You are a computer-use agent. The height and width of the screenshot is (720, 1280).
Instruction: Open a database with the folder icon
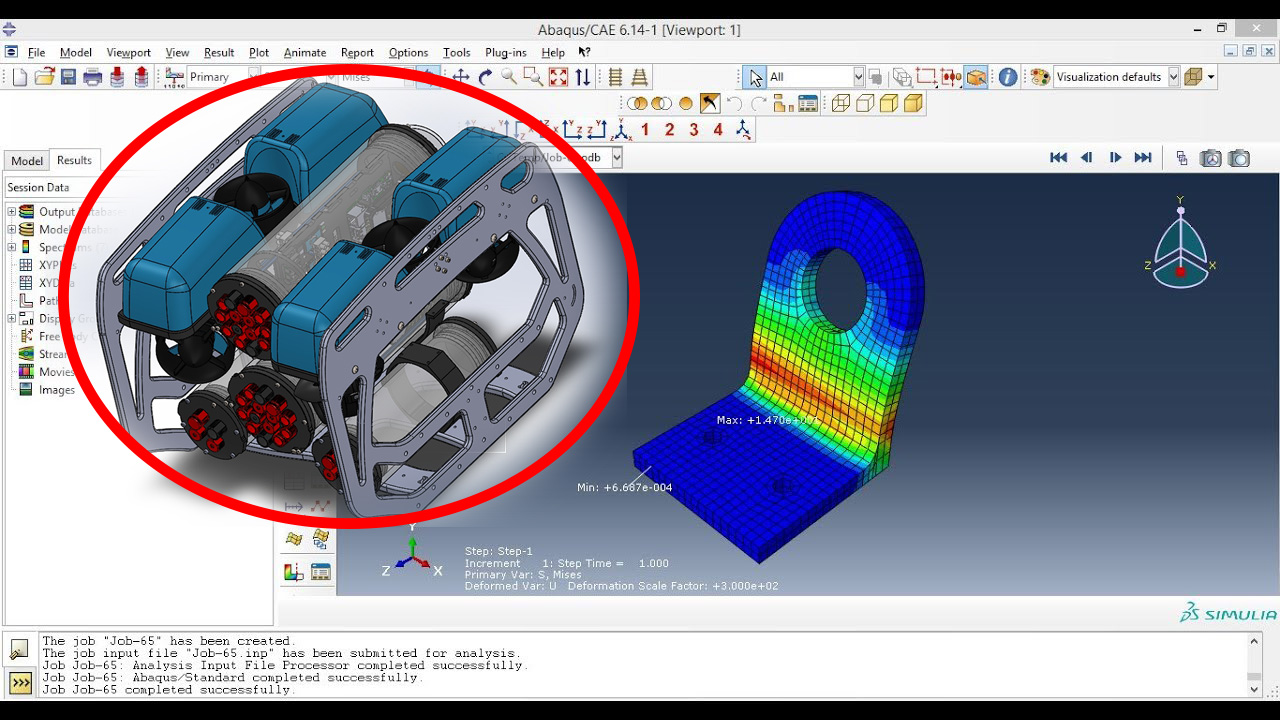44,77
